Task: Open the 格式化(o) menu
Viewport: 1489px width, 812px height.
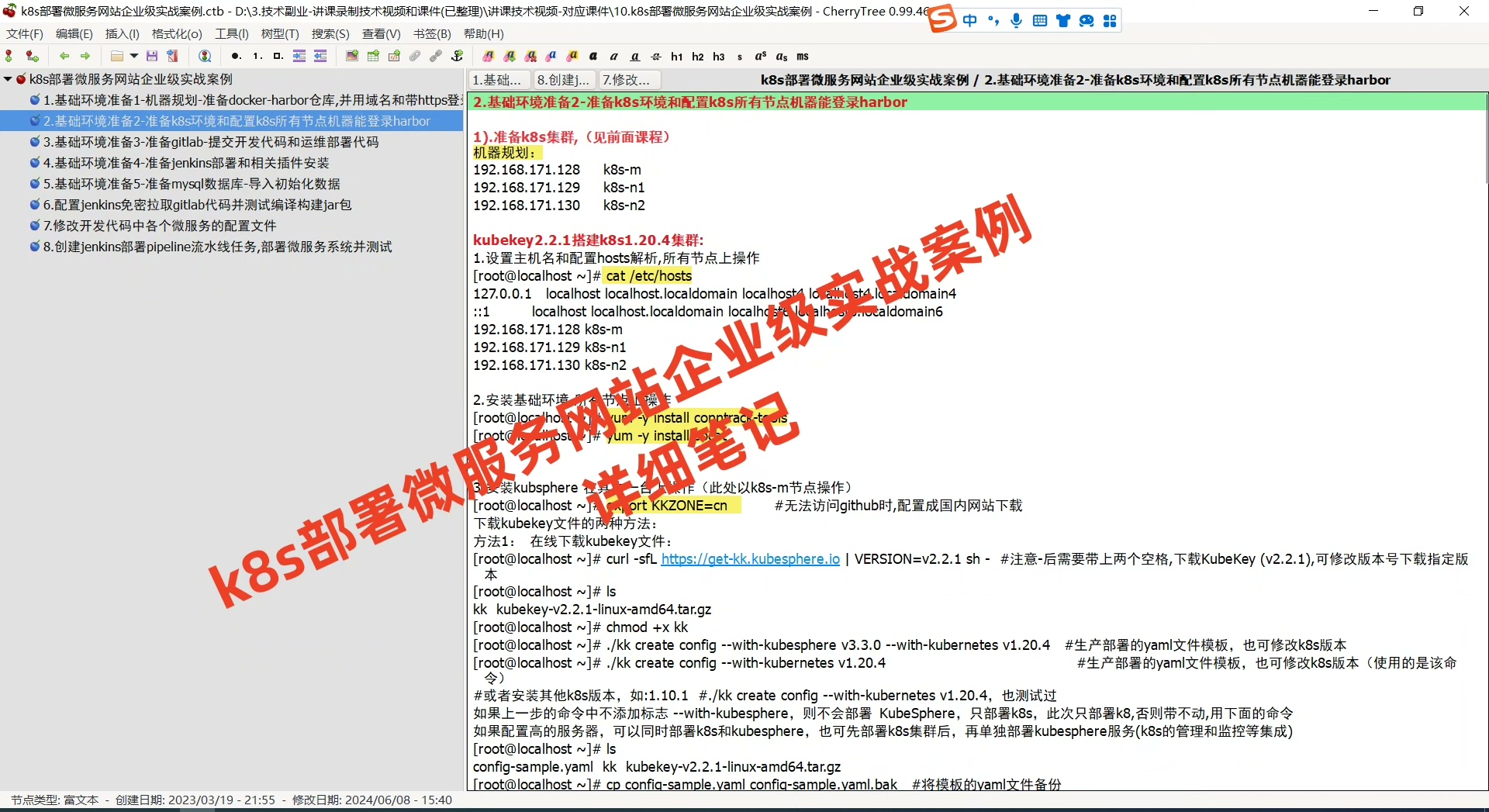Action: 177,34
